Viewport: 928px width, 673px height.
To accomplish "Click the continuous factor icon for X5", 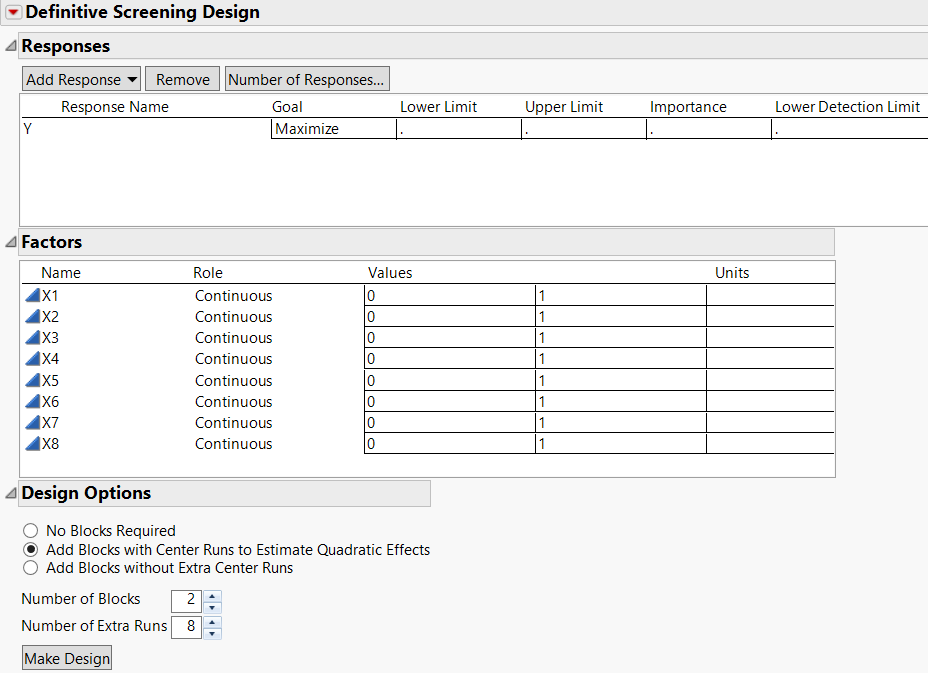I will (x=33, y=381).
